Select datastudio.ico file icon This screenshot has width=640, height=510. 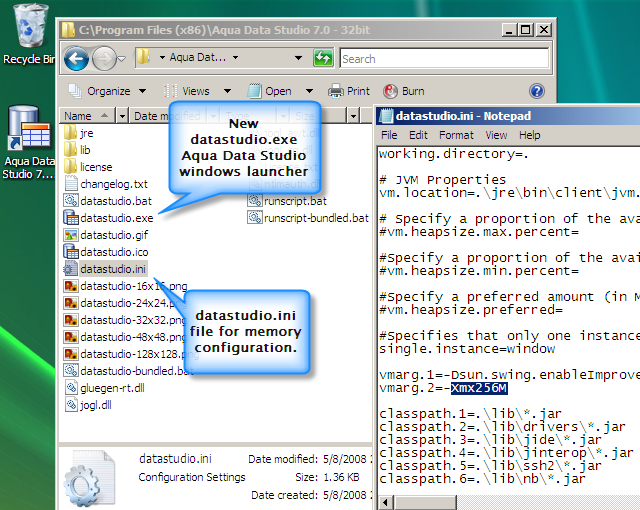[x=71, y=252]
